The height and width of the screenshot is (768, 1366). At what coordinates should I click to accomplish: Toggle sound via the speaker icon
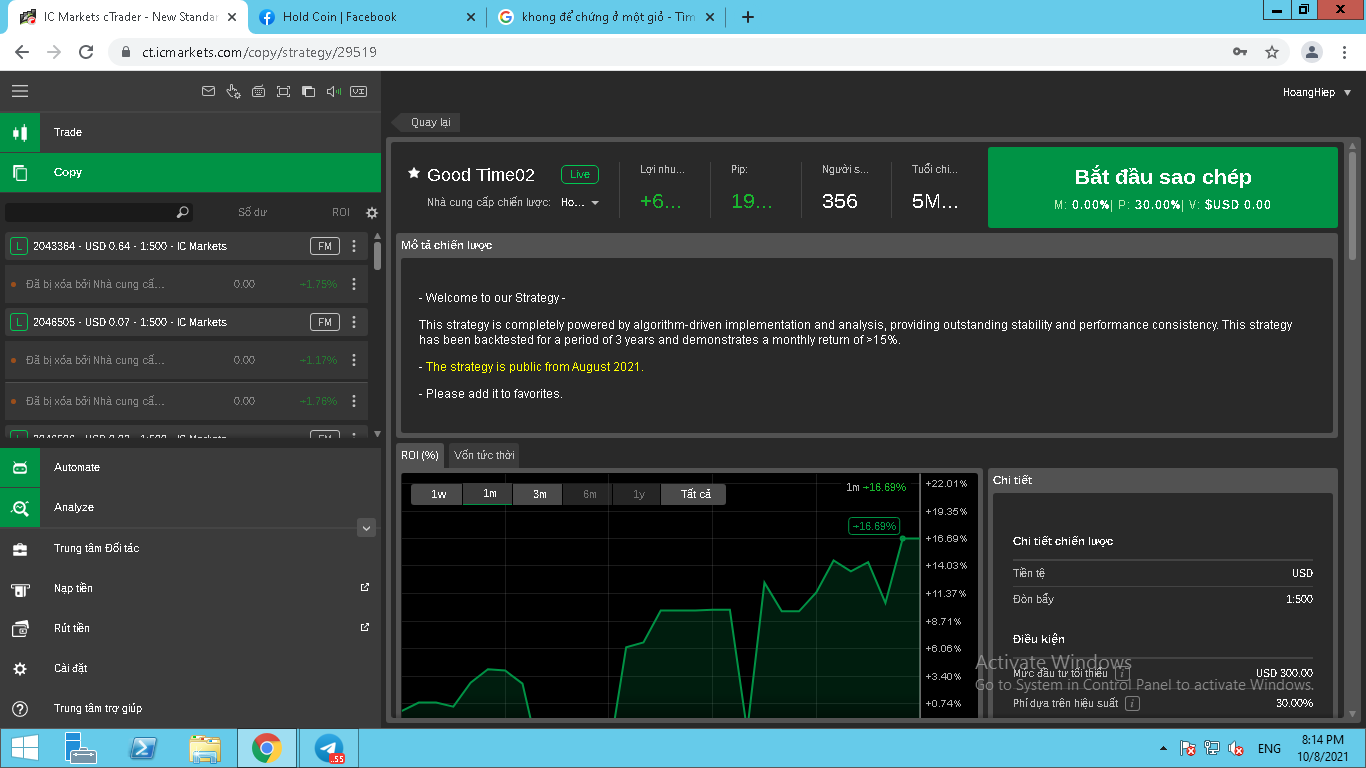pyautogui.click(x=334, y=91)
